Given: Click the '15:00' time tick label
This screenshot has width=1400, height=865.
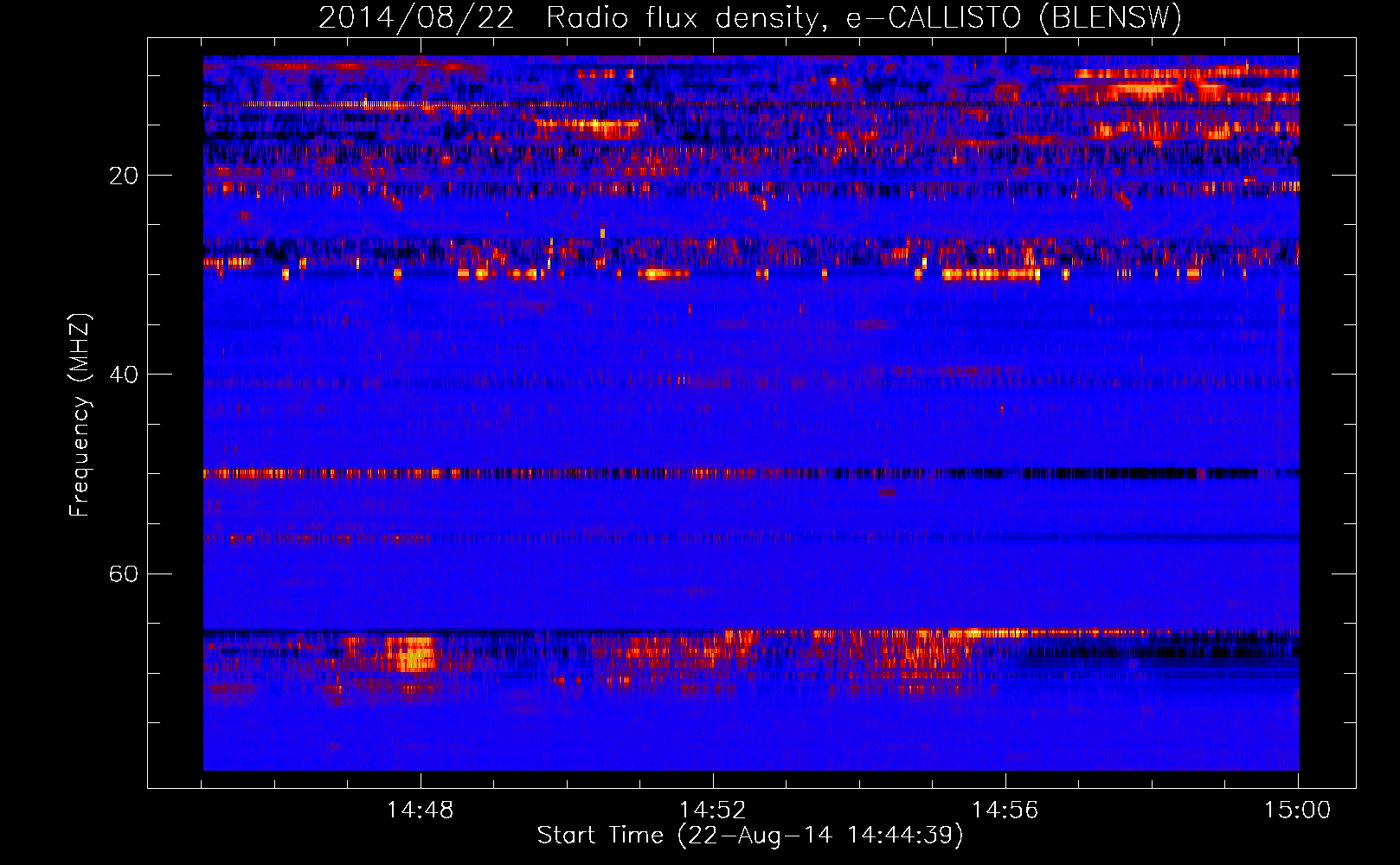Looking at the screenshot, I should click(1297, 811).
